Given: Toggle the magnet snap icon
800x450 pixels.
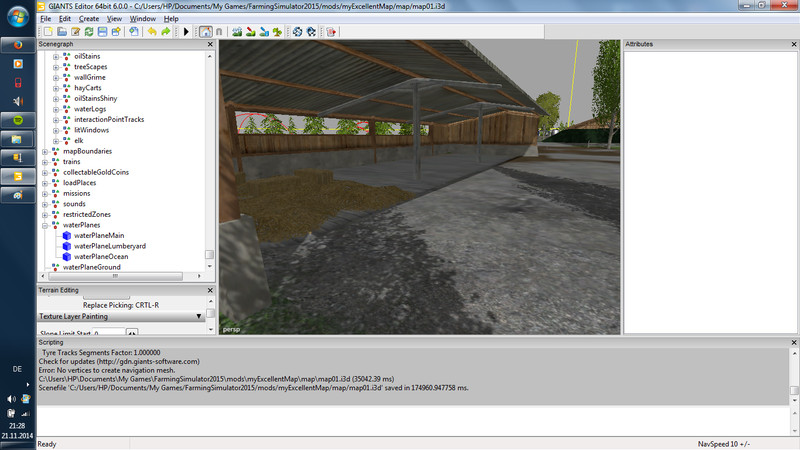Looking at the screenshot, I should [219, 32].
